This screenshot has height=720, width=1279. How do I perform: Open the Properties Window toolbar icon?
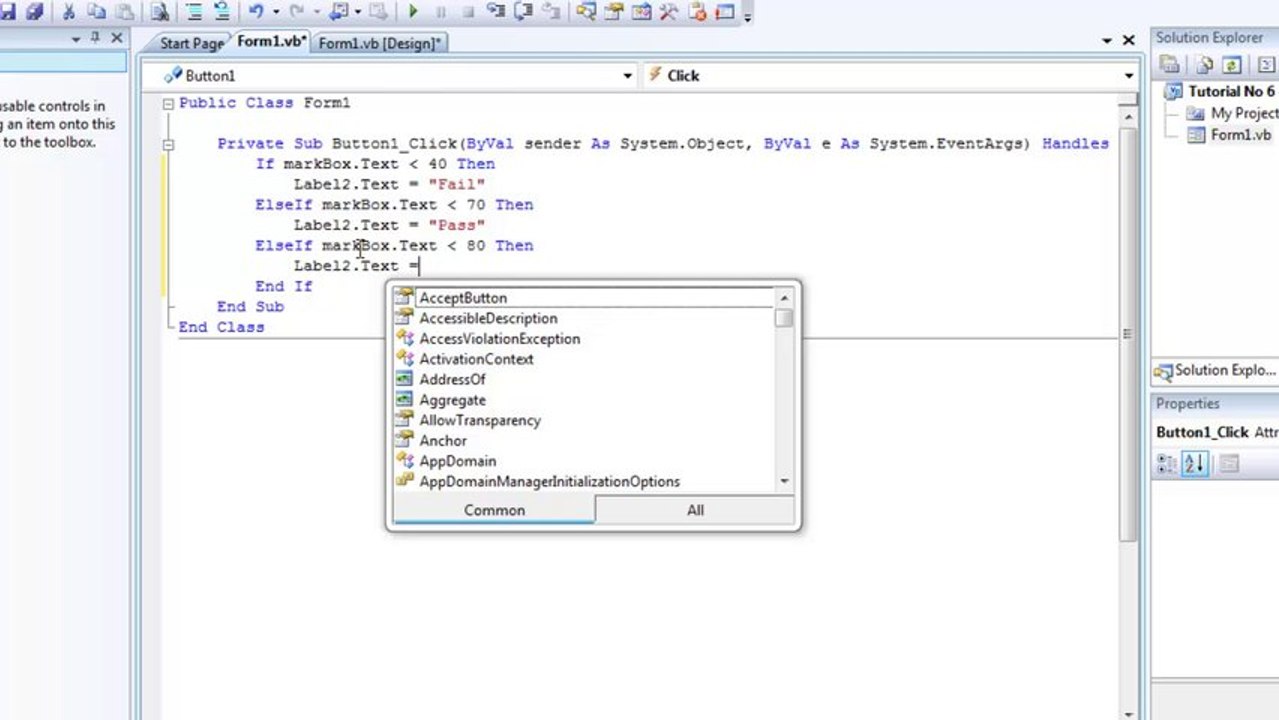coord(612,12)
